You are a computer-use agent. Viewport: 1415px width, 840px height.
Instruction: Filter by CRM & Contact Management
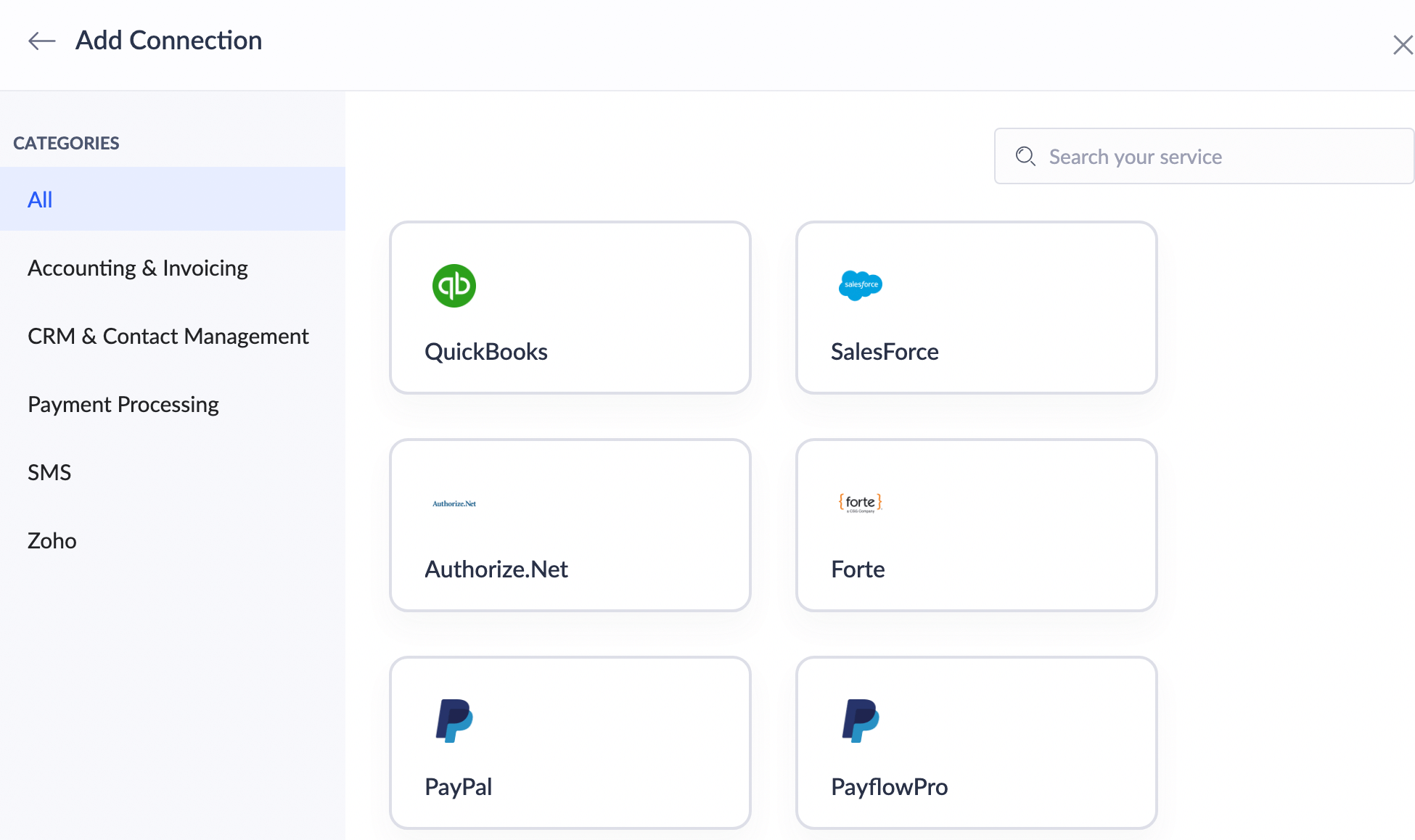[x=168, y=336]
